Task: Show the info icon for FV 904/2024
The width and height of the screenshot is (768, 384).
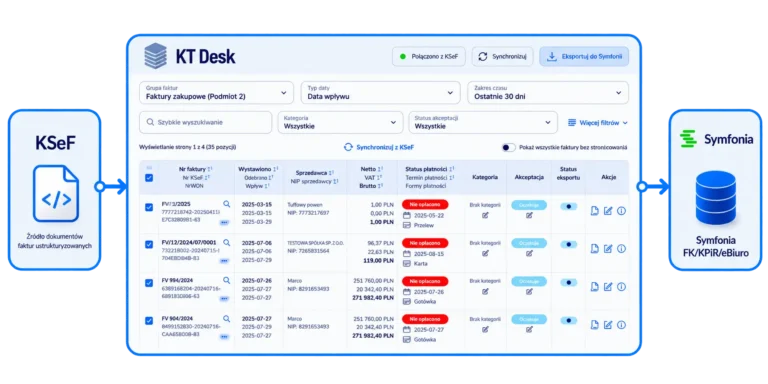Action: (x=622, y=325)
